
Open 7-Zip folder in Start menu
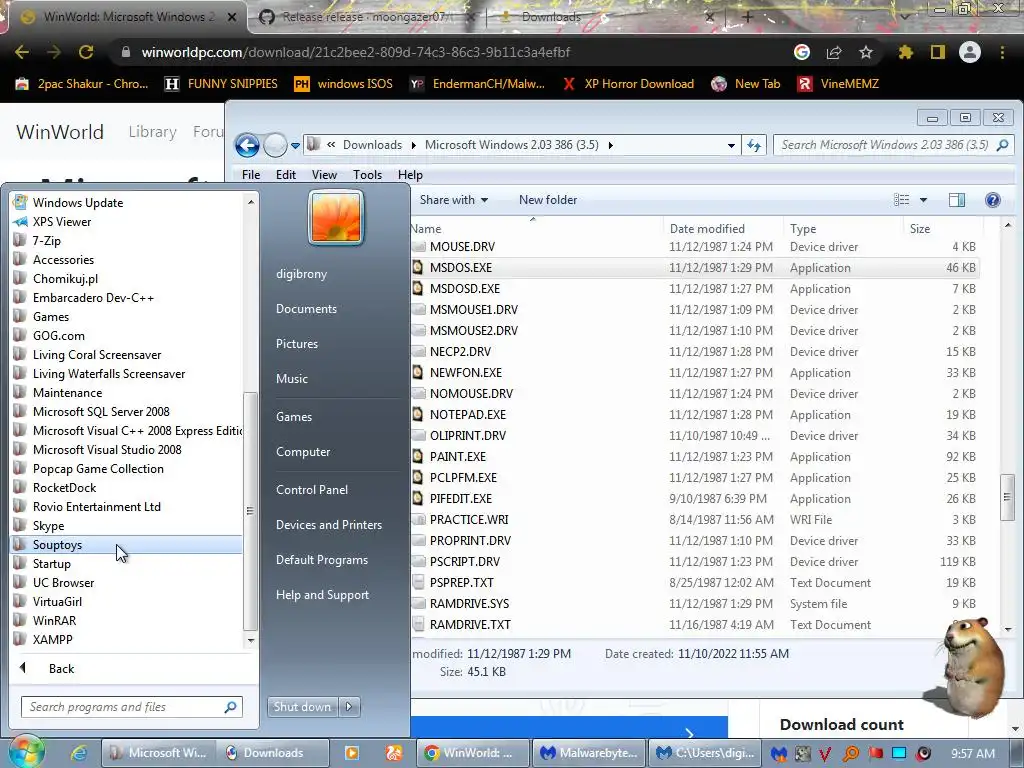click(47, 240)
